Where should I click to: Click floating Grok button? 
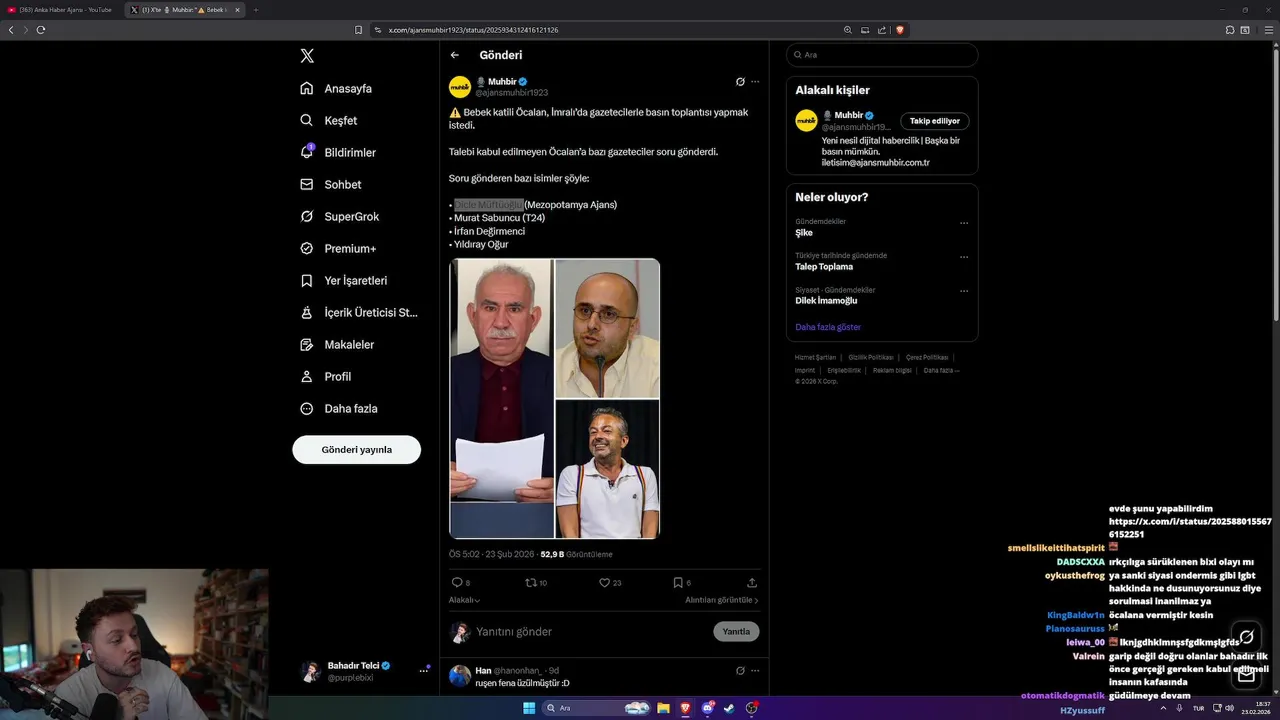tap(1246, 637)
